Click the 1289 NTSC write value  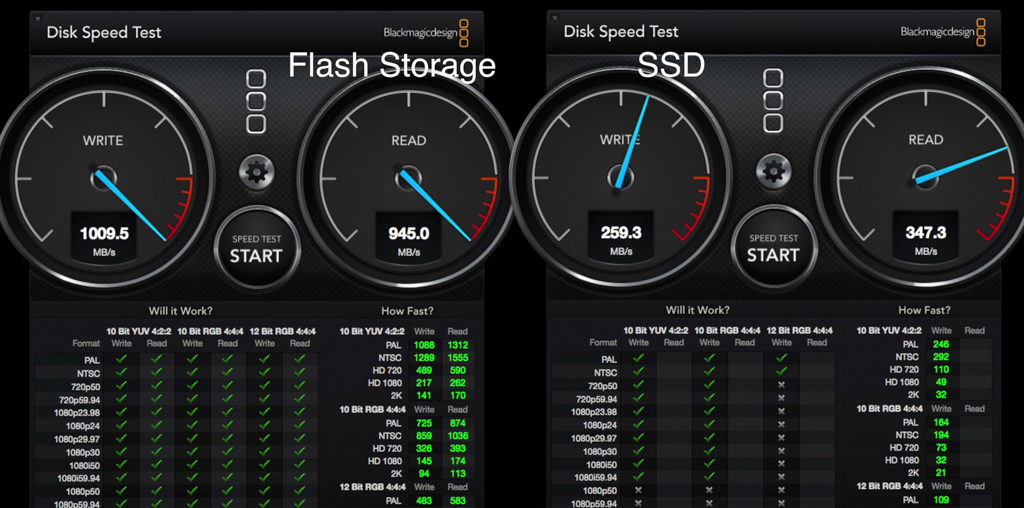(x=424, y=358)
